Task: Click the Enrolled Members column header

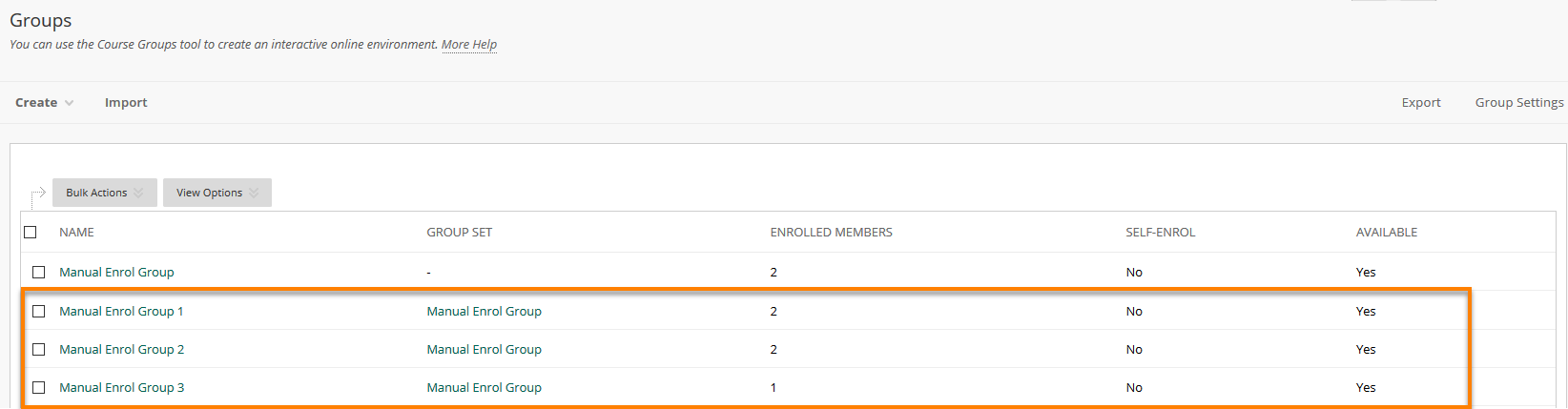Action: coord(831,232)
